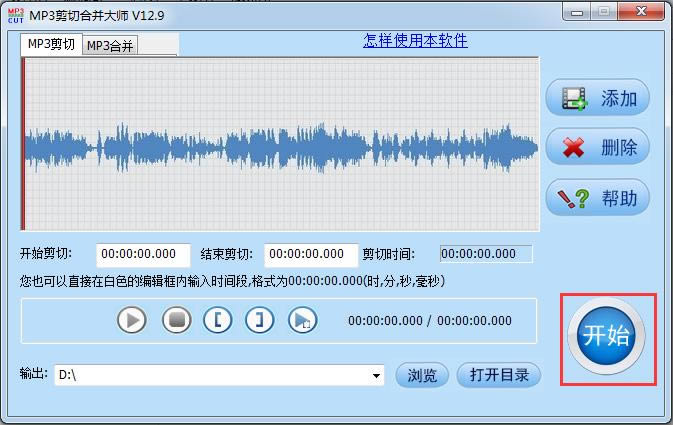
Task: Play the selected cut segment
Action: tap(303, 320)
